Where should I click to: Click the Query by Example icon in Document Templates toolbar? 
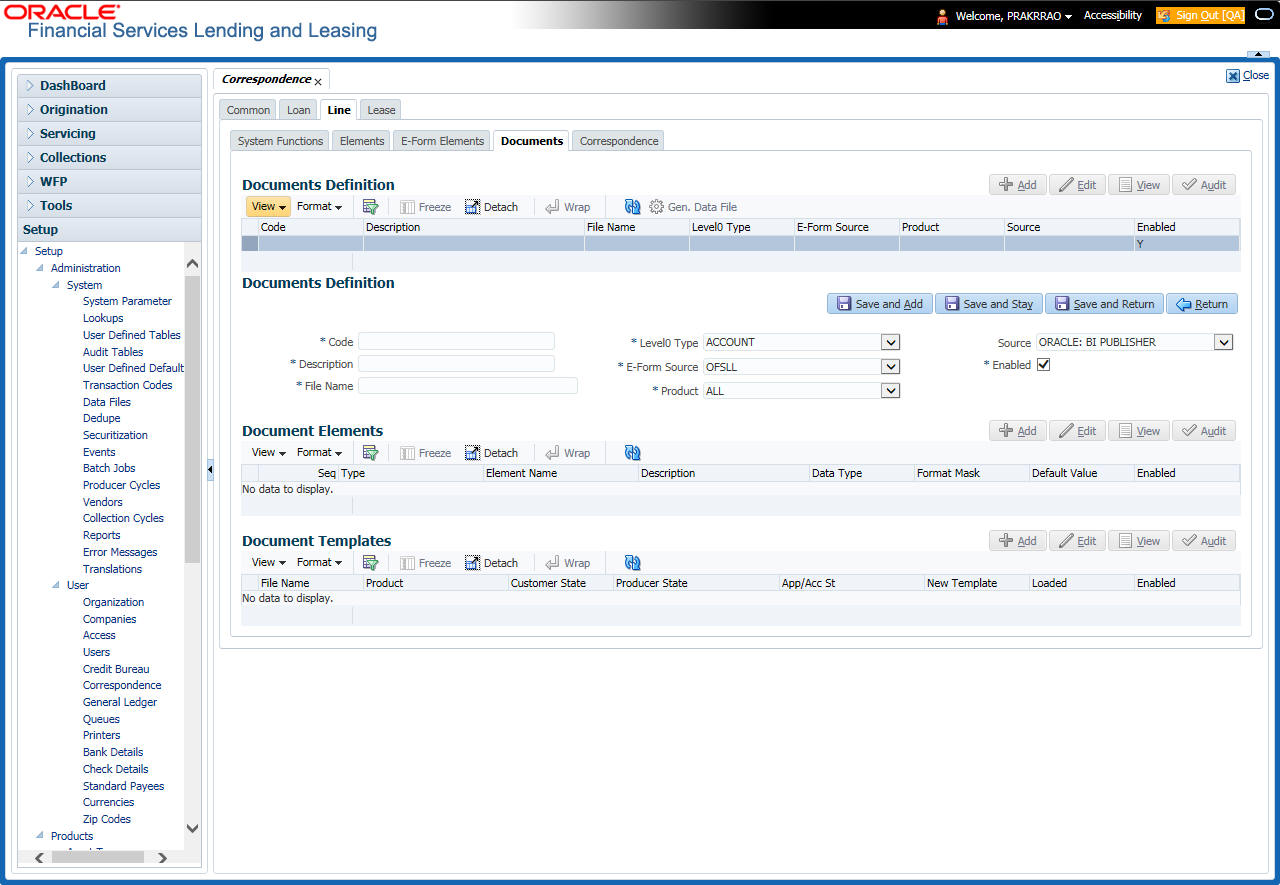370,563
